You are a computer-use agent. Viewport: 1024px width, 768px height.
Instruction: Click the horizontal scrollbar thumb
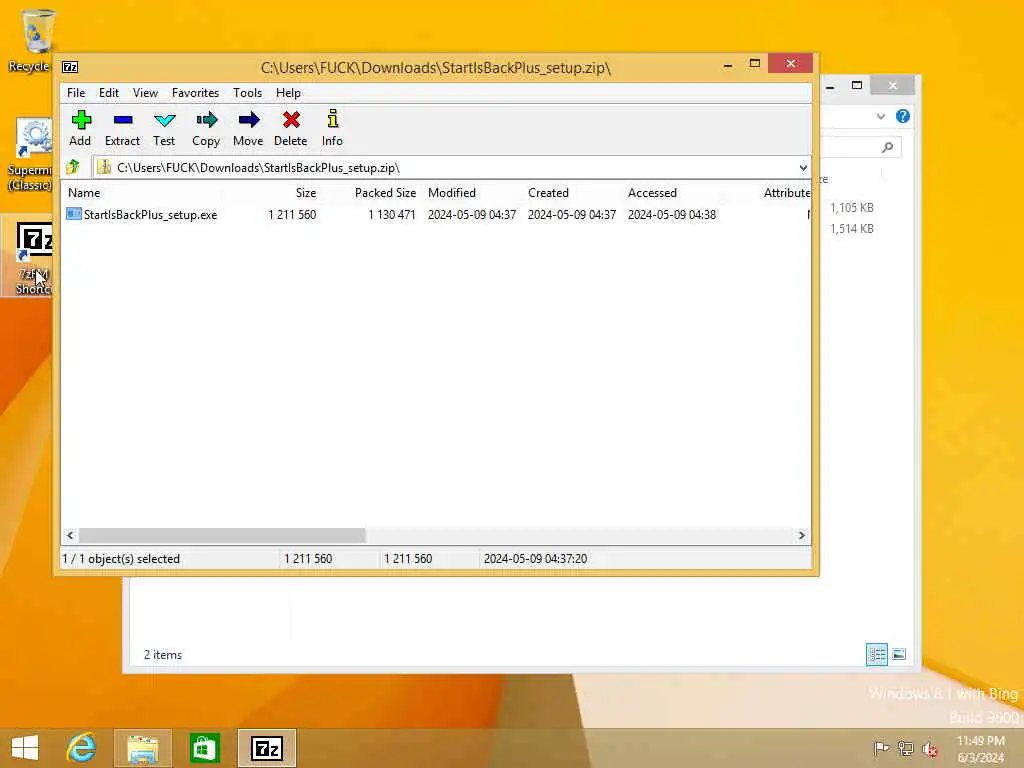(x=222, y=536)
